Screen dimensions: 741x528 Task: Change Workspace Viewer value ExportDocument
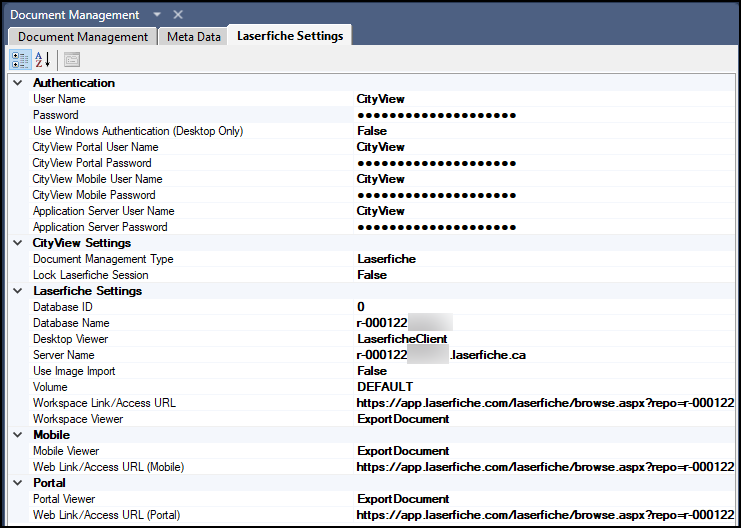(x=543, y=419)
